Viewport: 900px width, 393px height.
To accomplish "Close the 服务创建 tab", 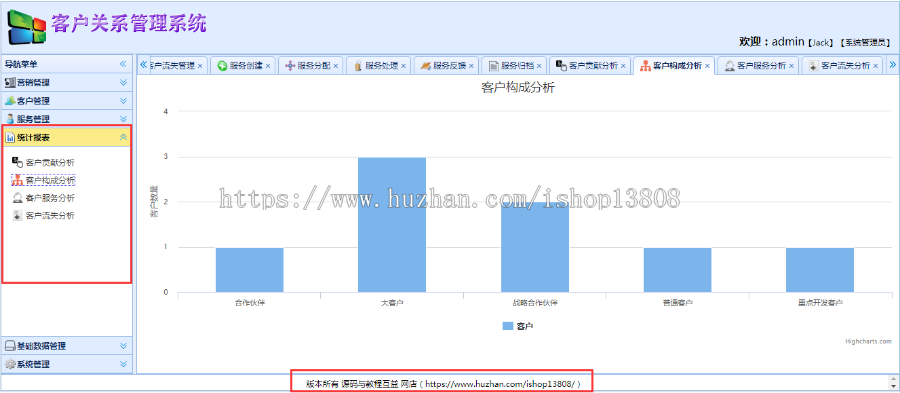I will 267,66.
